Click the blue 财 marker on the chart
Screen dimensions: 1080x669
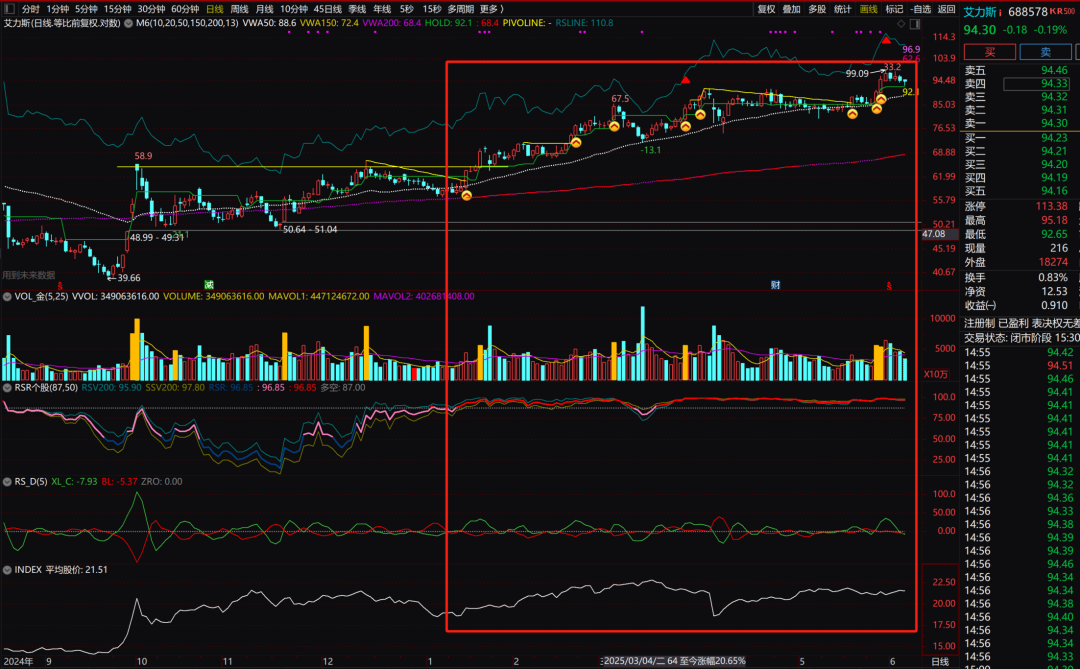click(x=776, y=285)
